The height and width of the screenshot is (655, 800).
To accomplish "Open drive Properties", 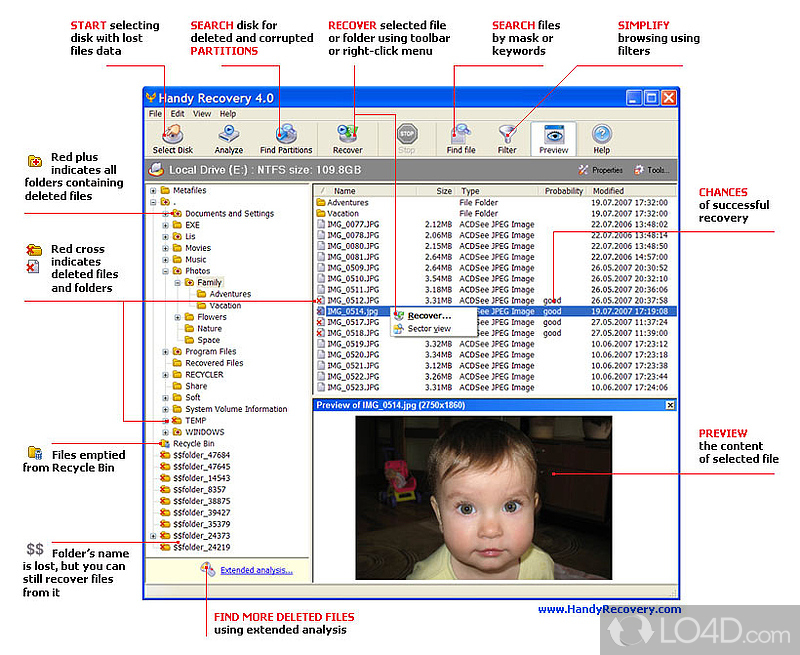I will (601, 170).
